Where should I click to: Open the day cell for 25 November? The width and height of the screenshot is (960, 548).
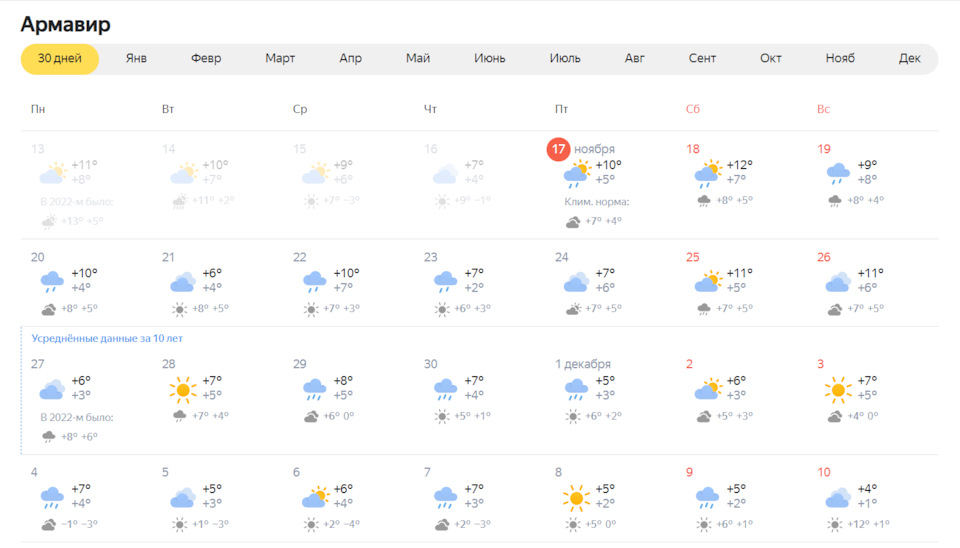(x=741, y=282)
